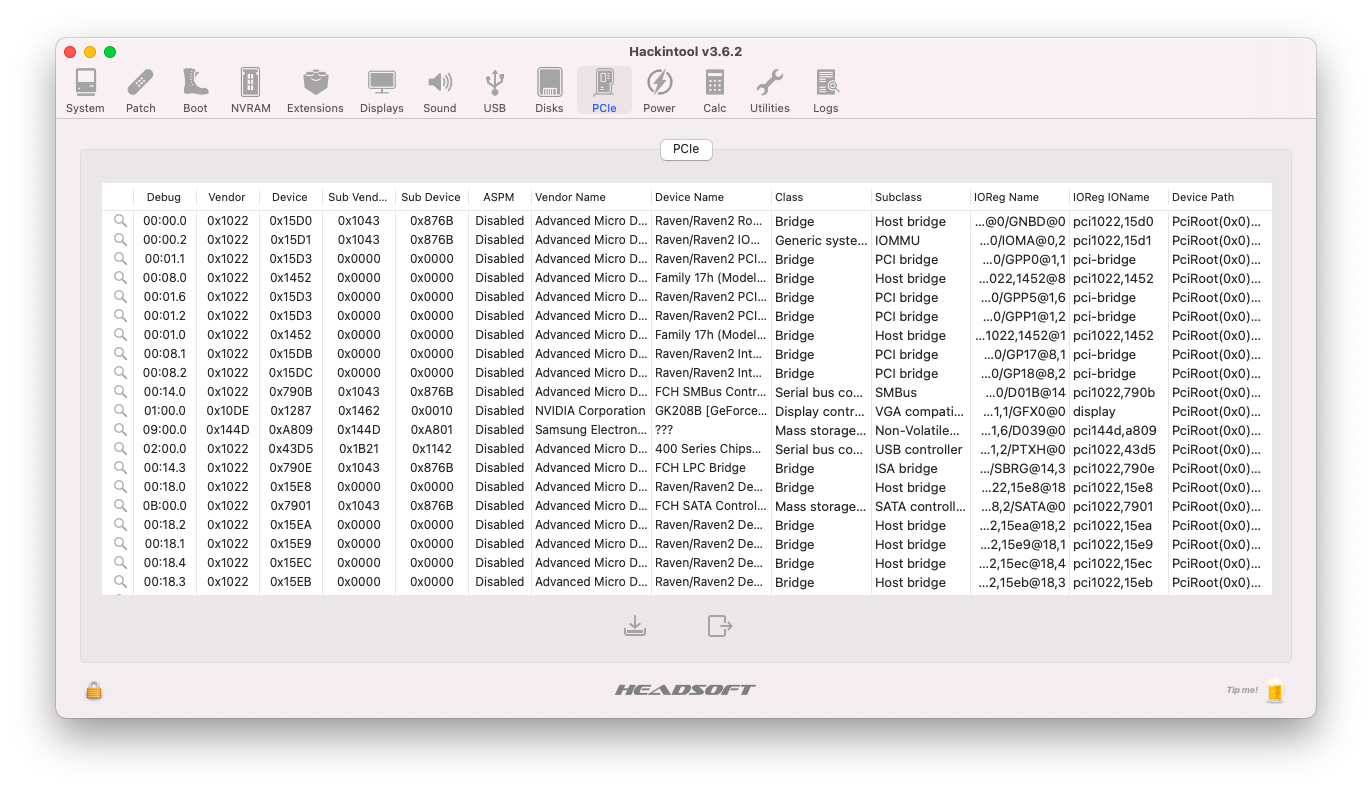
Task: Sort by the Sub Device column header
Action: [x=431, y=197]
